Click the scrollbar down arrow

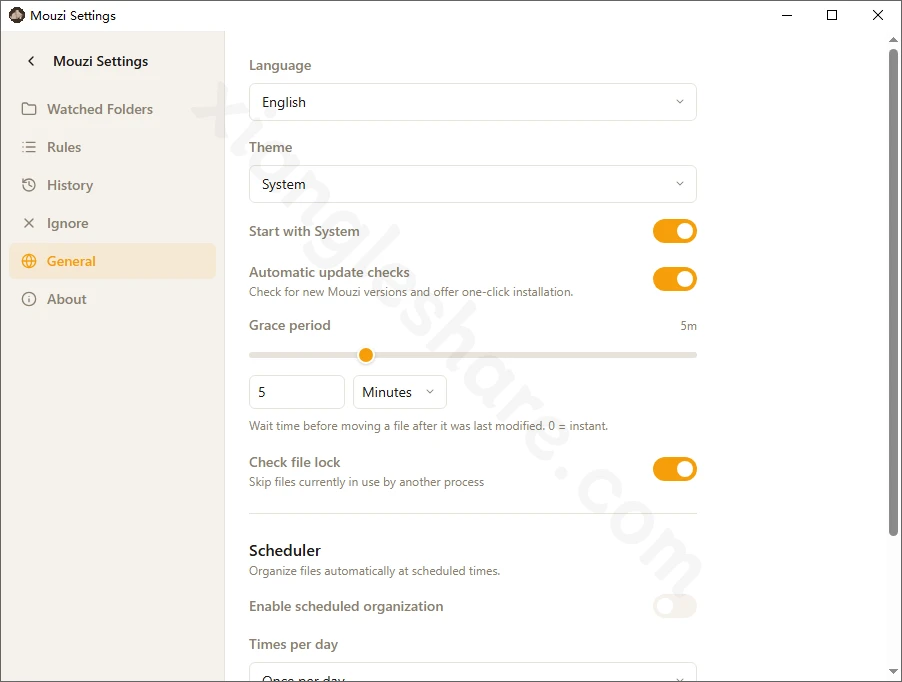pos(893,671)
